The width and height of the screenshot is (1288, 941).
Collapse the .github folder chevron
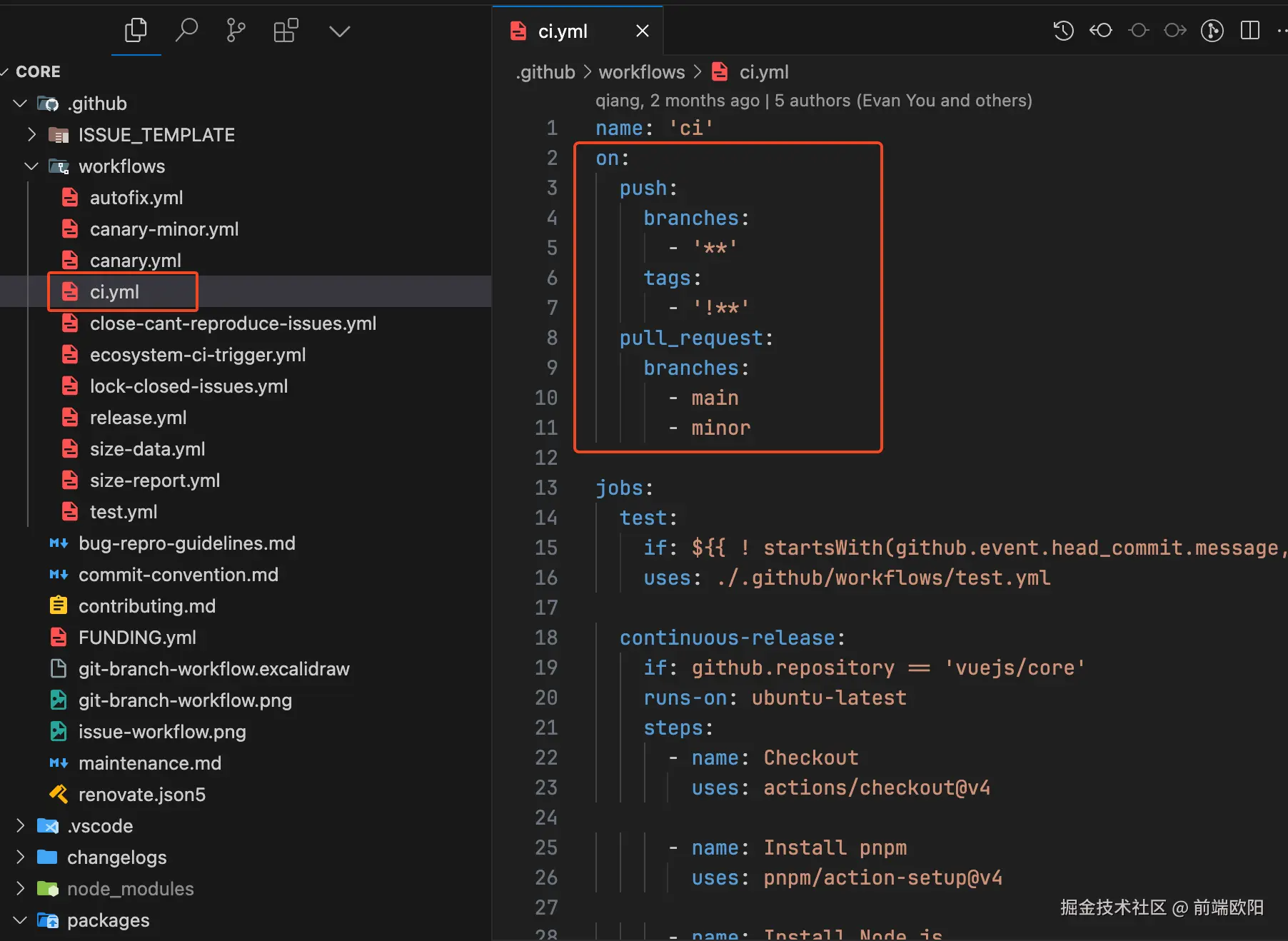pos(20,104)
